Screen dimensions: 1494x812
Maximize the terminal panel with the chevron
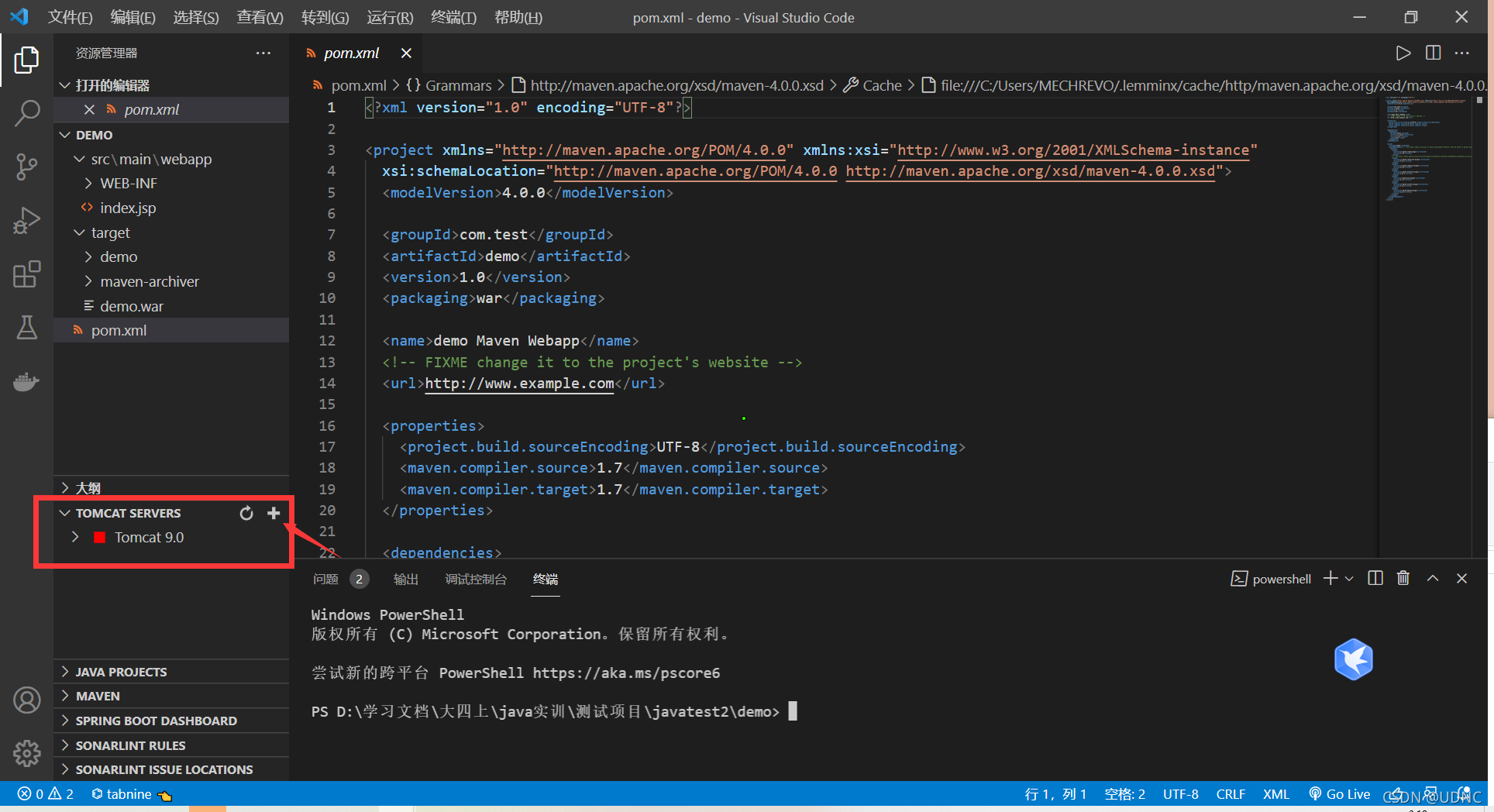point(1432,578)
